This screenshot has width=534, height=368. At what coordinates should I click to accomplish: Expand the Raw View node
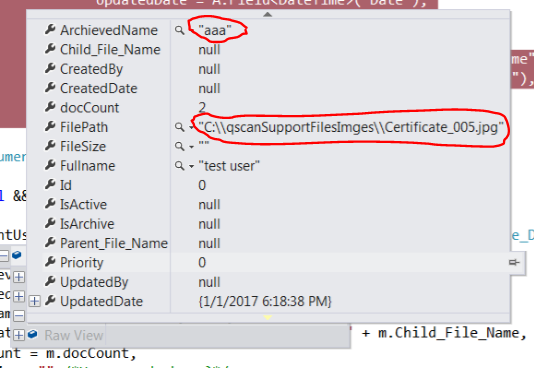pos(19,335)
